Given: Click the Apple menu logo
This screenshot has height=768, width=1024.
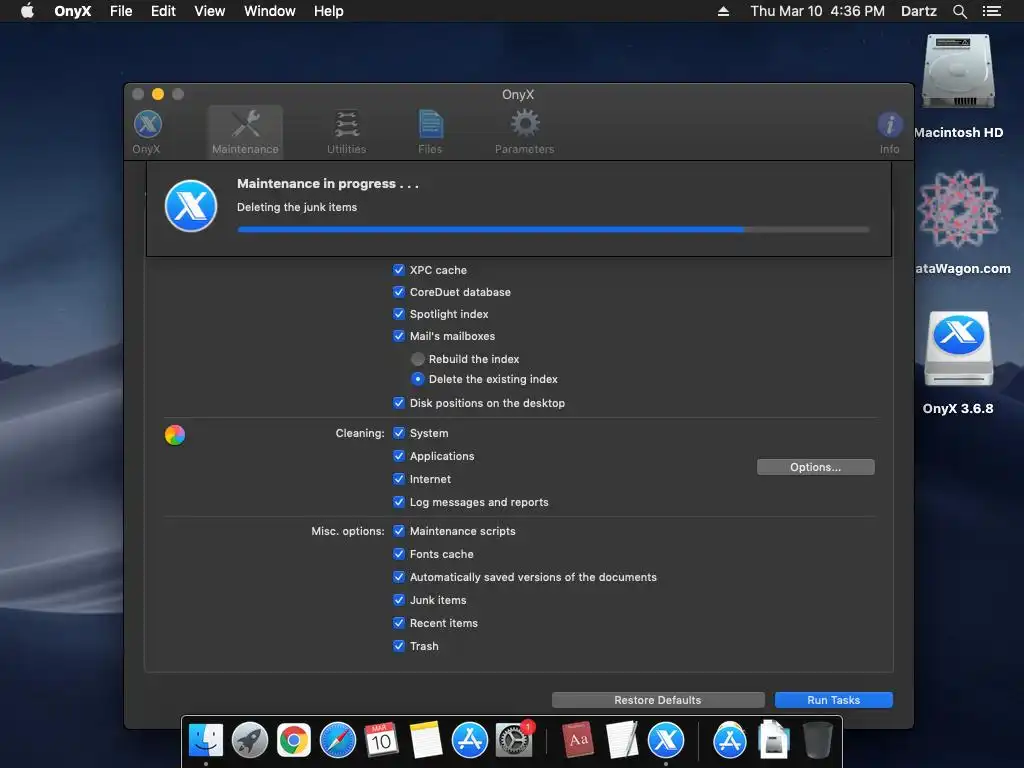Looking at the screenshot, I should pyautogui.click(x=27, y=10).
